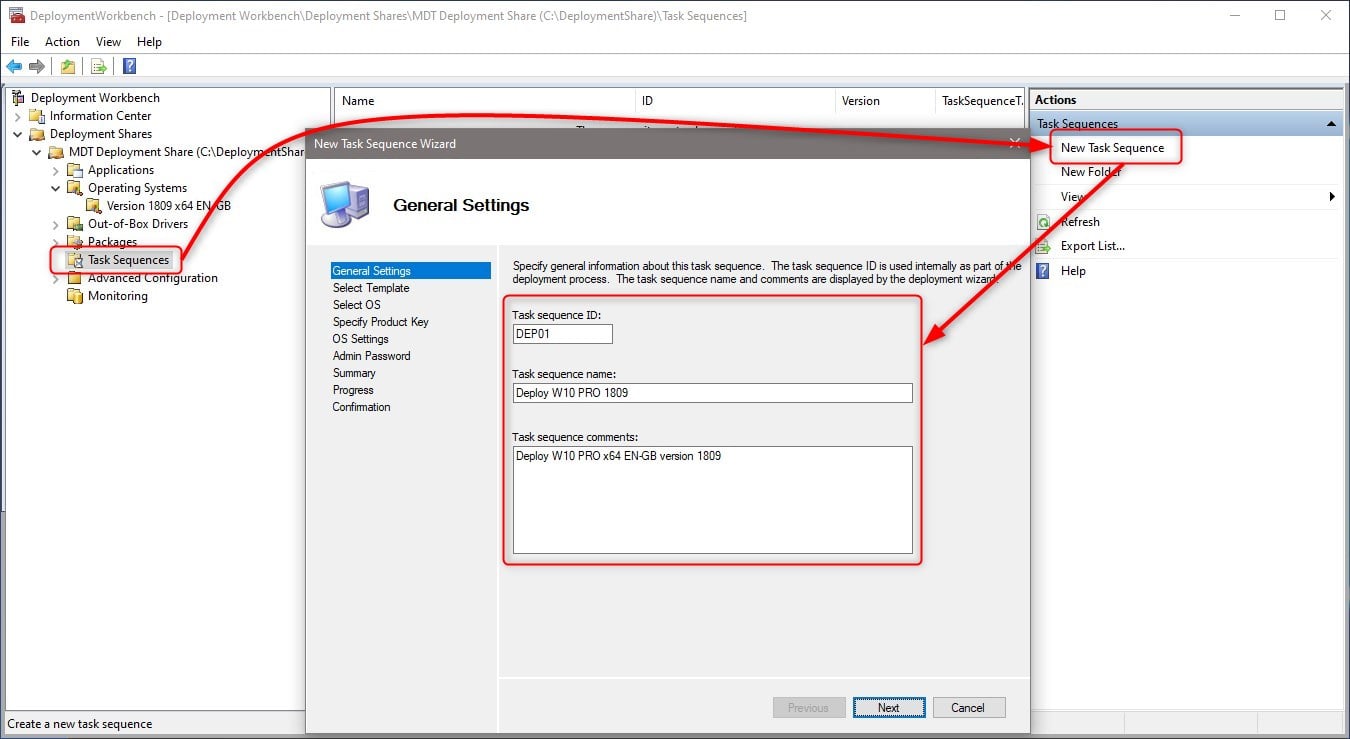Open the View submenu arrow in Actions
1350x739 pixels.
[x=1332, y=197]
